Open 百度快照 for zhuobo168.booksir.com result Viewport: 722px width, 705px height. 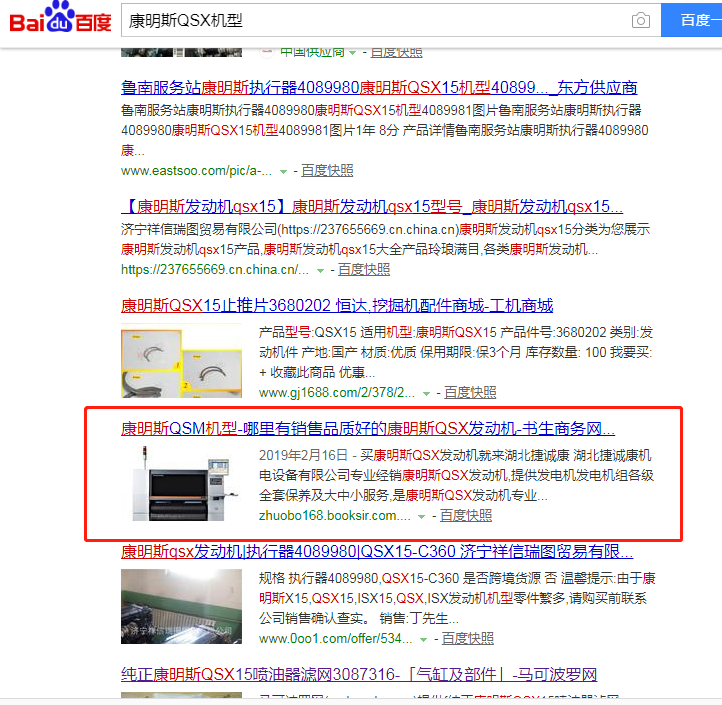click(x=466, y=515)
